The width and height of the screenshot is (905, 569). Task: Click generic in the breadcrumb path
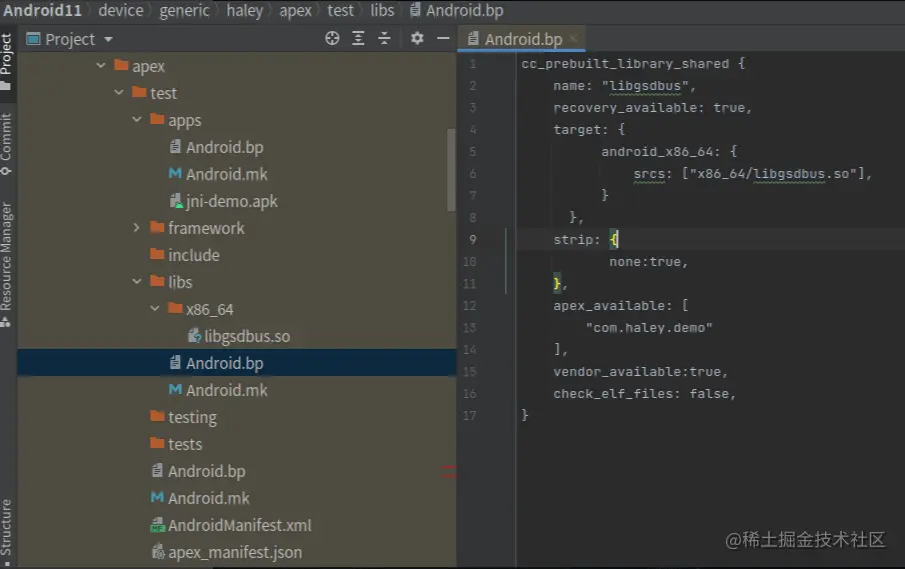point(184,10)
